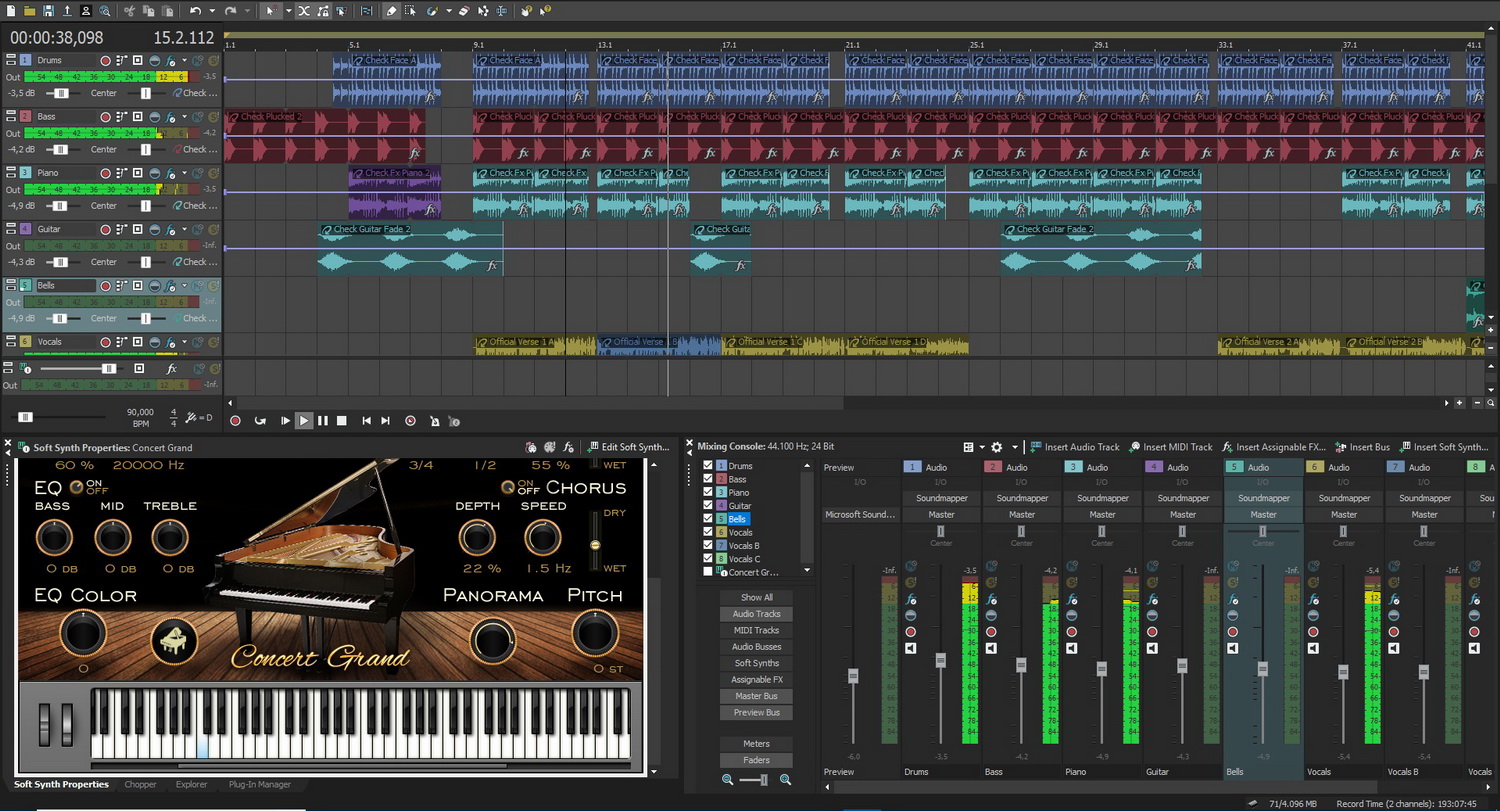
Task: Switch to the Chopper tab
Action: click(140, 784)
